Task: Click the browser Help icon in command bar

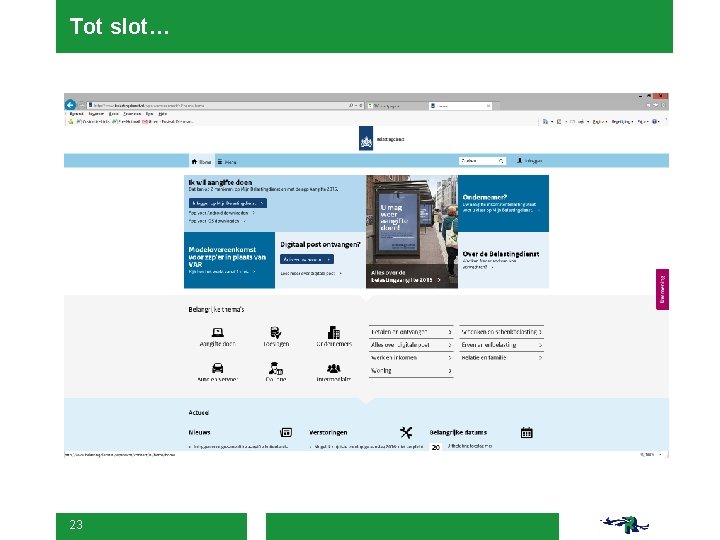Action: (x=655, y=122)
